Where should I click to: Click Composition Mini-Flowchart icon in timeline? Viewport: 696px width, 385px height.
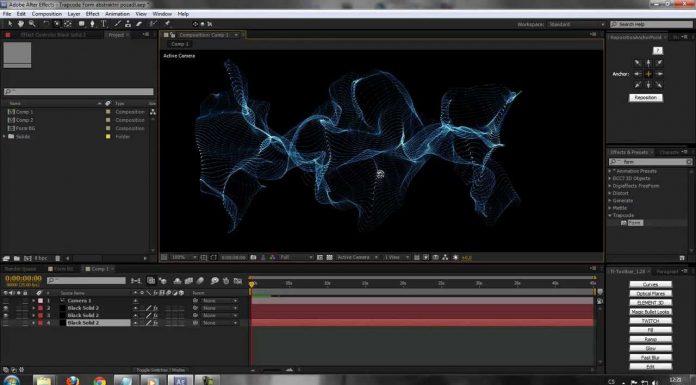(x=136, y=281)
